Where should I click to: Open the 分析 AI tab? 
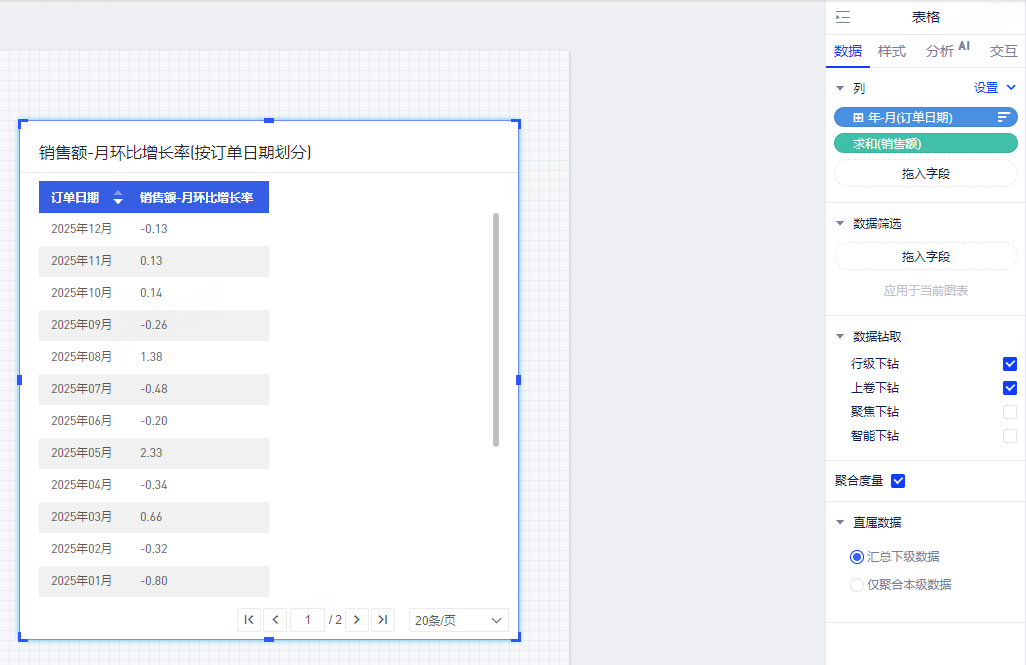[946, 51]
